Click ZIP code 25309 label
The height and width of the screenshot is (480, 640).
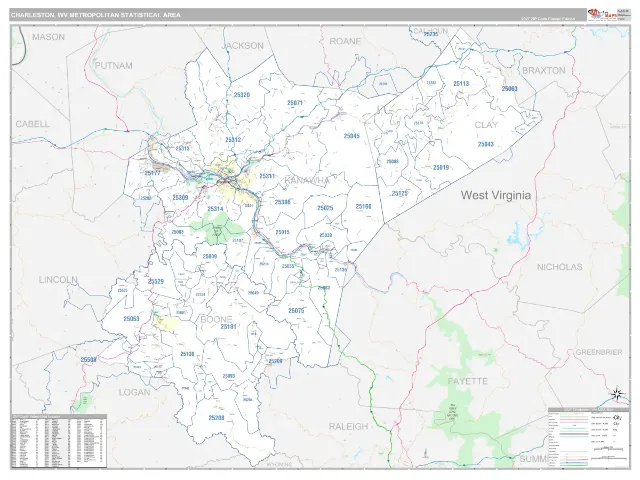(x=180, y=198)
